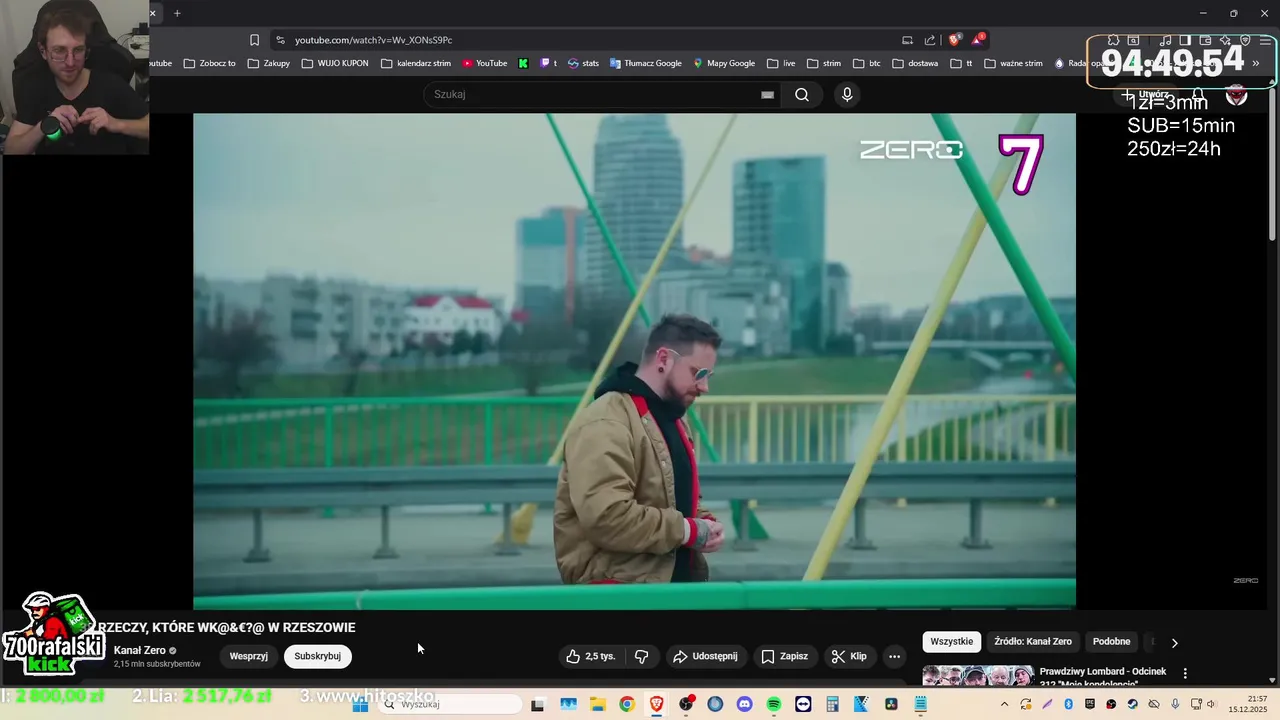Select the Wszystkie filter chip
The image size is (1280, 720).
click(951, 642)
